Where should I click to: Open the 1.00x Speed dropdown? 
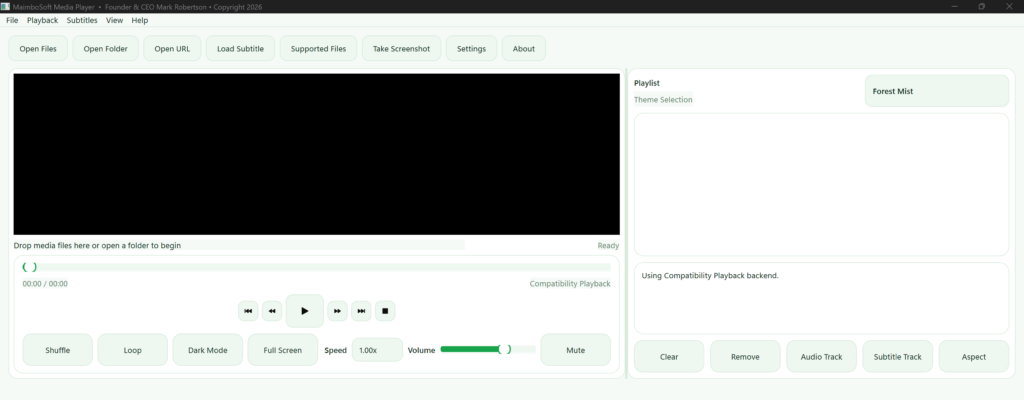pos(377,350)
